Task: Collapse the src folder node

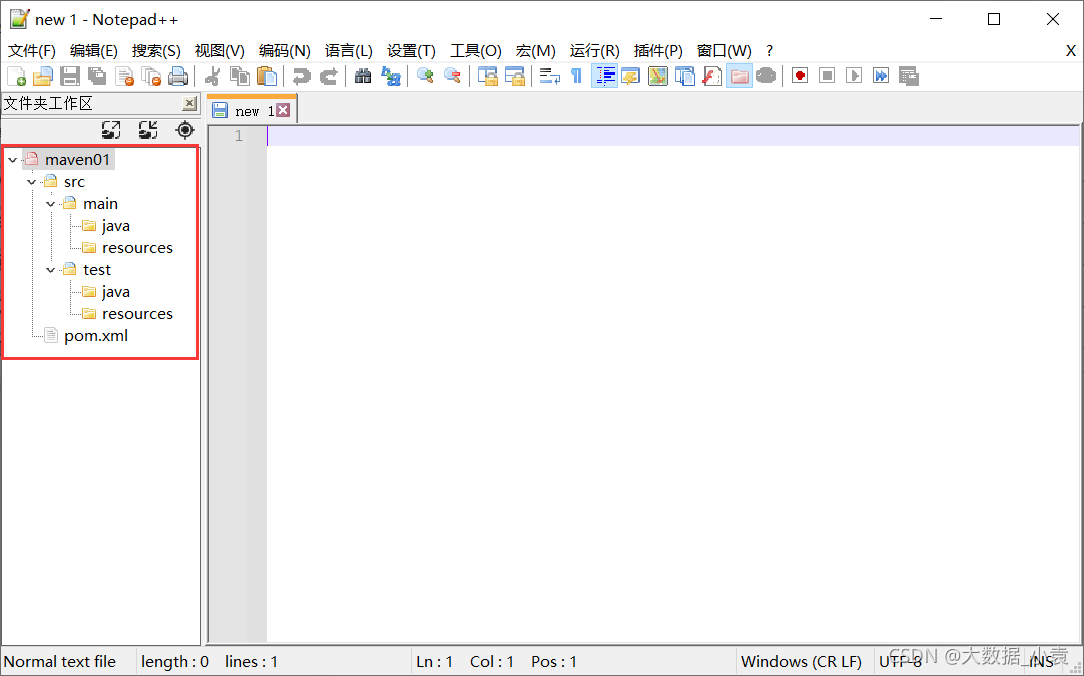Action: [x=32, y=182]
